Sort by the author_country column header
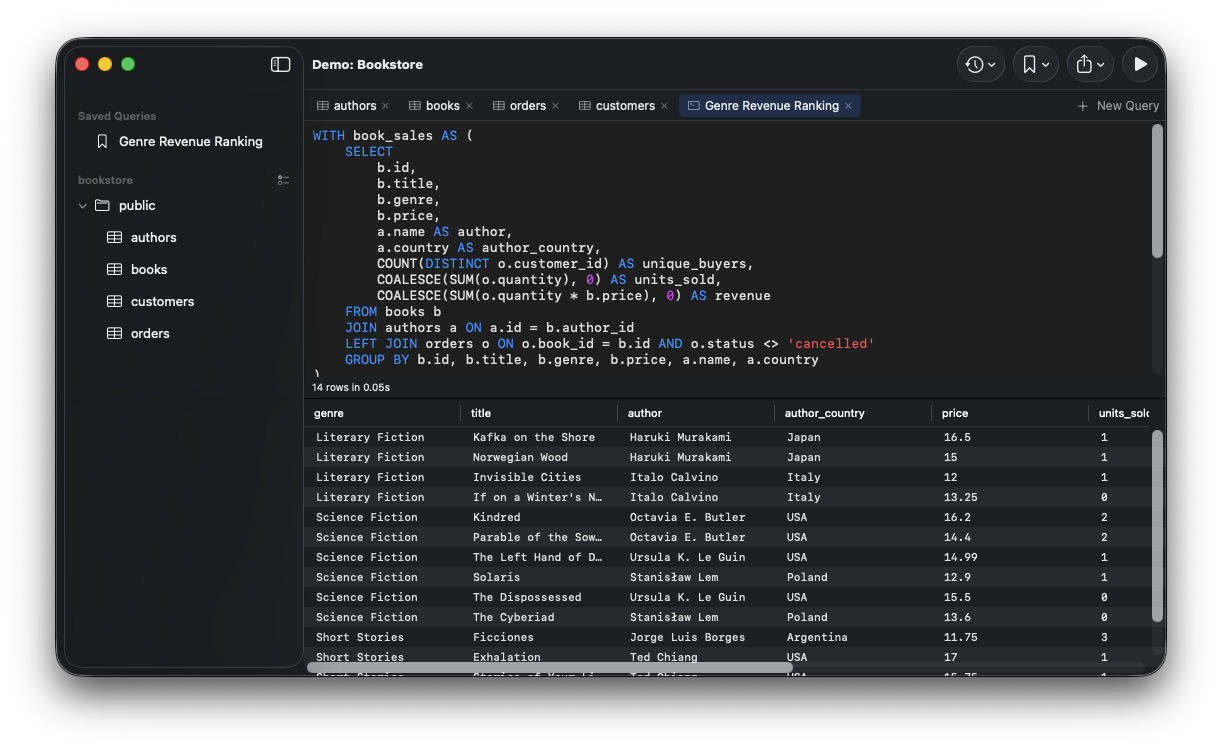This screenshot has height=750, width=1222. tap(853, 413)
